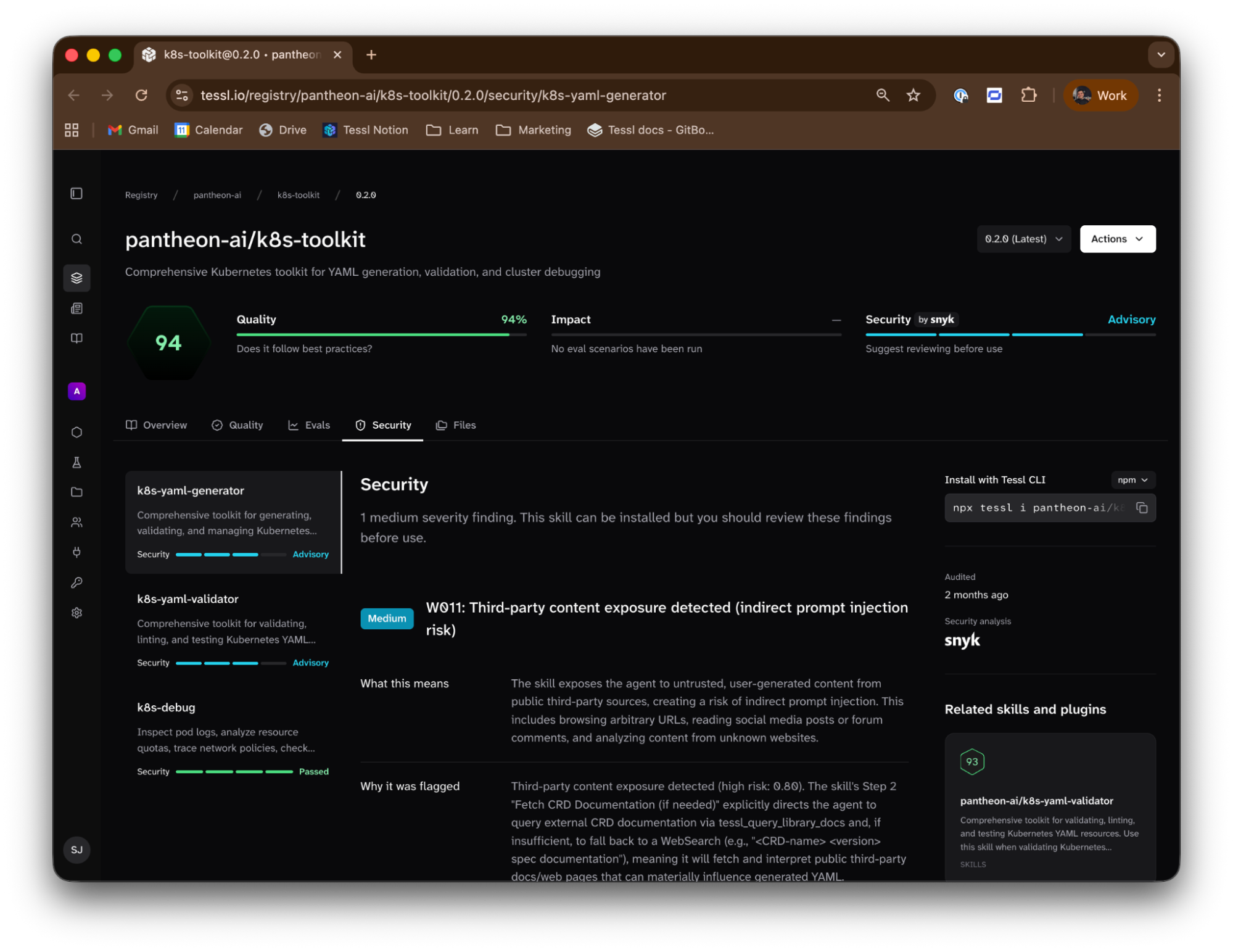This screenshot has width=1233, height=952.
Task: Expand the Actions dropdown button
Action: pyautogui.click(x=1117, y=239)
